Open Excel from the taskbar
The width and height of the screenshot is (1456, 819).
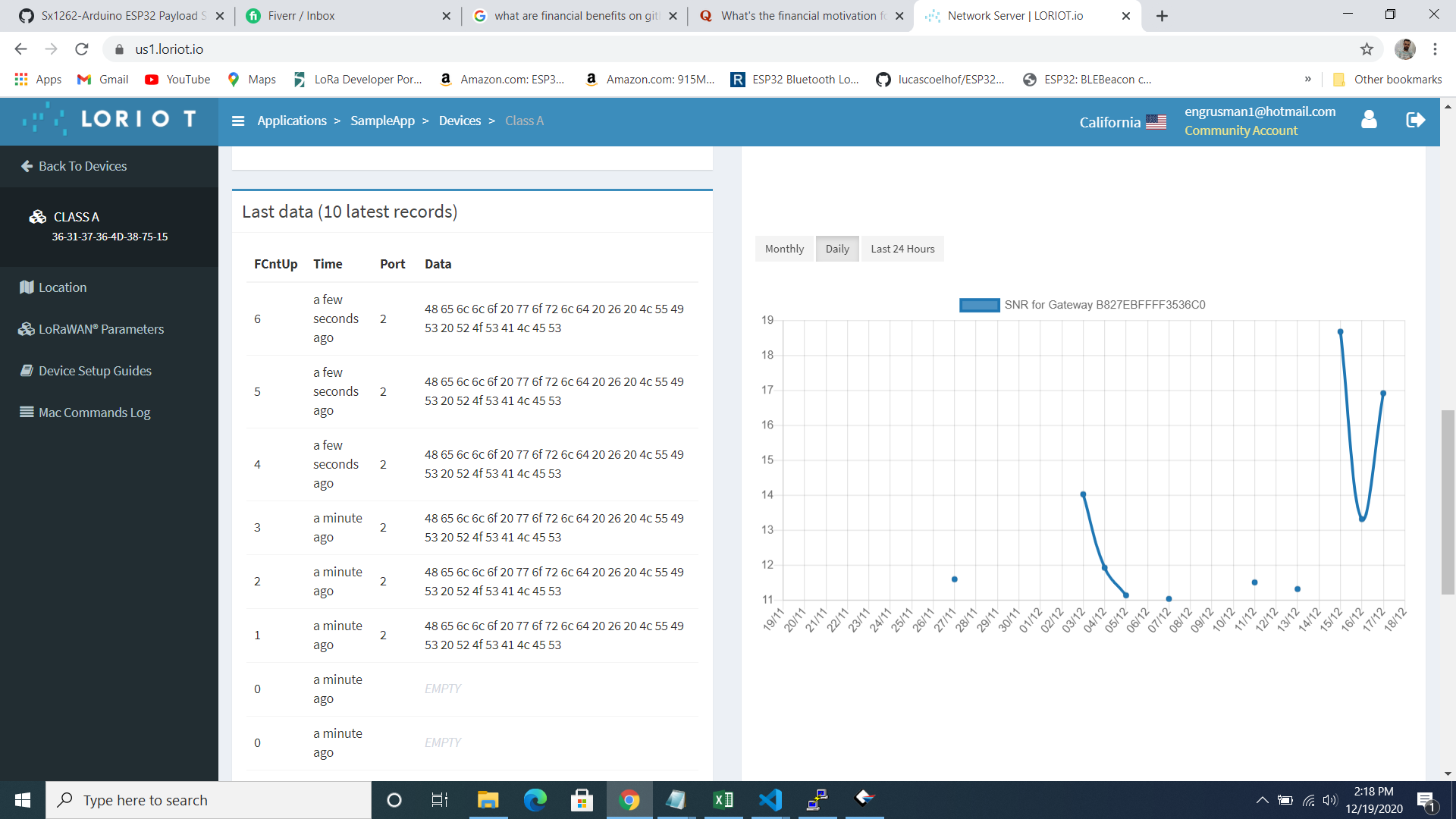(723, 799)
